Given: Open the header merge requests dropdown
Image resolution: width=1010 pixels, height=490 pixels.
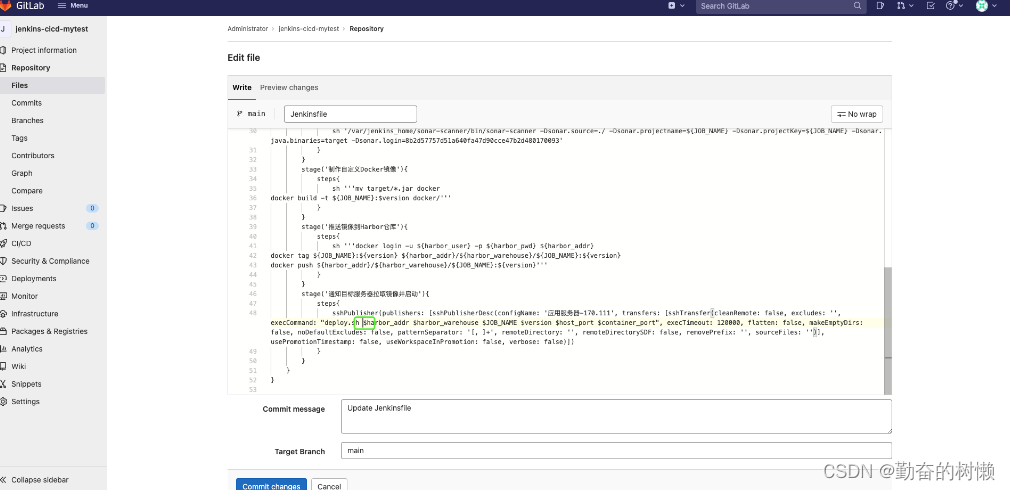Looking at the screenshot, I should click(x=904, y=5).
